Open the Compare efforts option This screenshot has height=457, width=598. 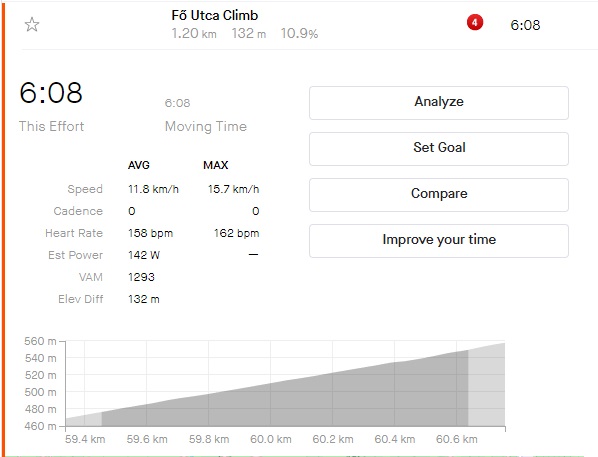(x=439, y=195)
